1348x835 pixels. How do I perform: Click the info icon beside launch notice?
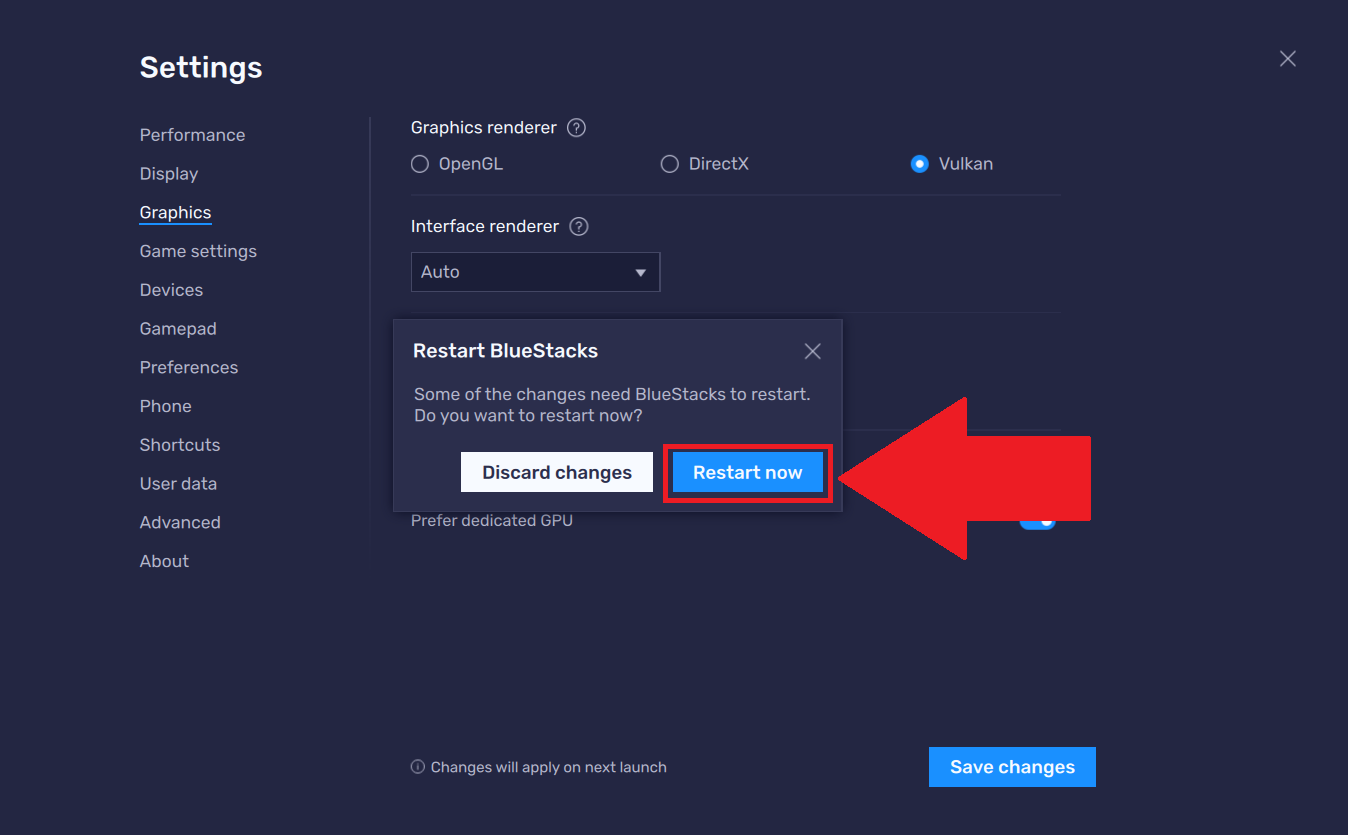click(418, 767)
